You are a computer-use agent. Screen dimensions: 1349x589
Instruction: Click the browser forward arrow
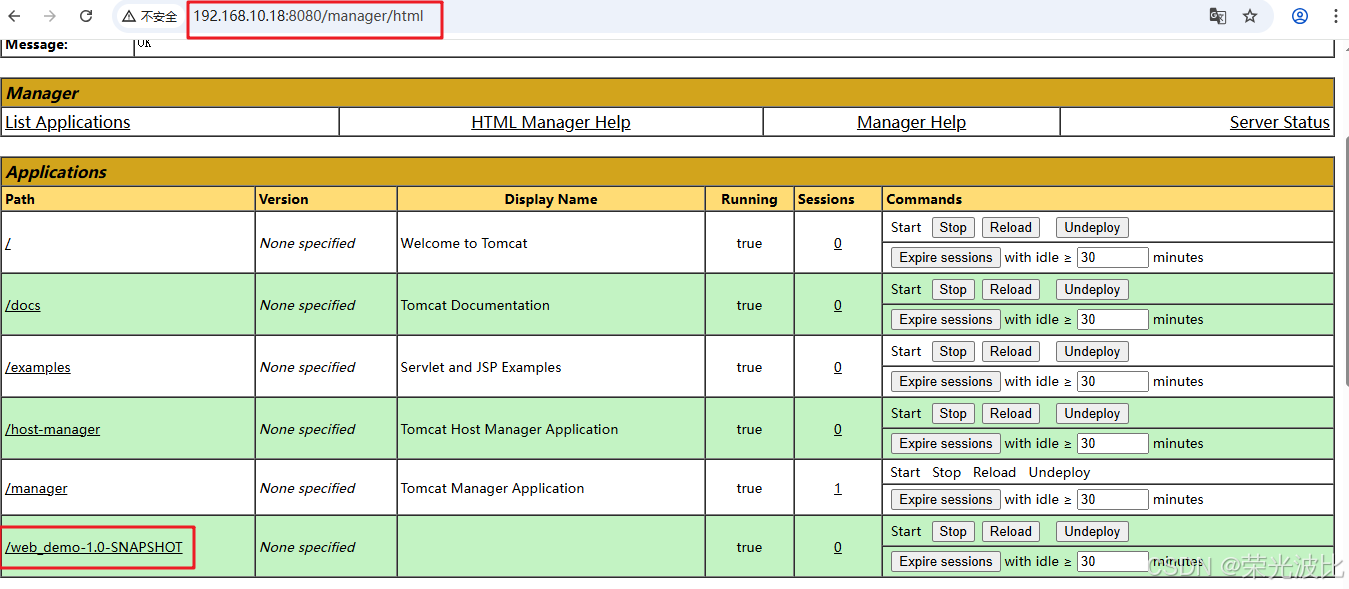click(x=50, y=16)
